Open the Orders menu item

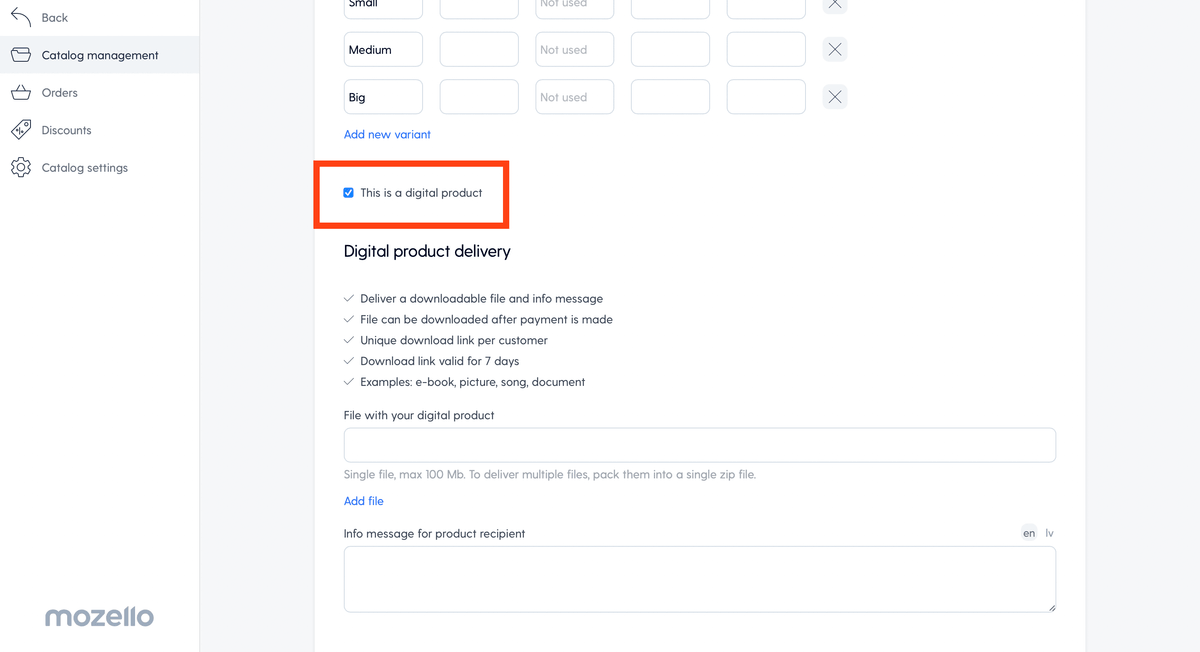(60, 92)
